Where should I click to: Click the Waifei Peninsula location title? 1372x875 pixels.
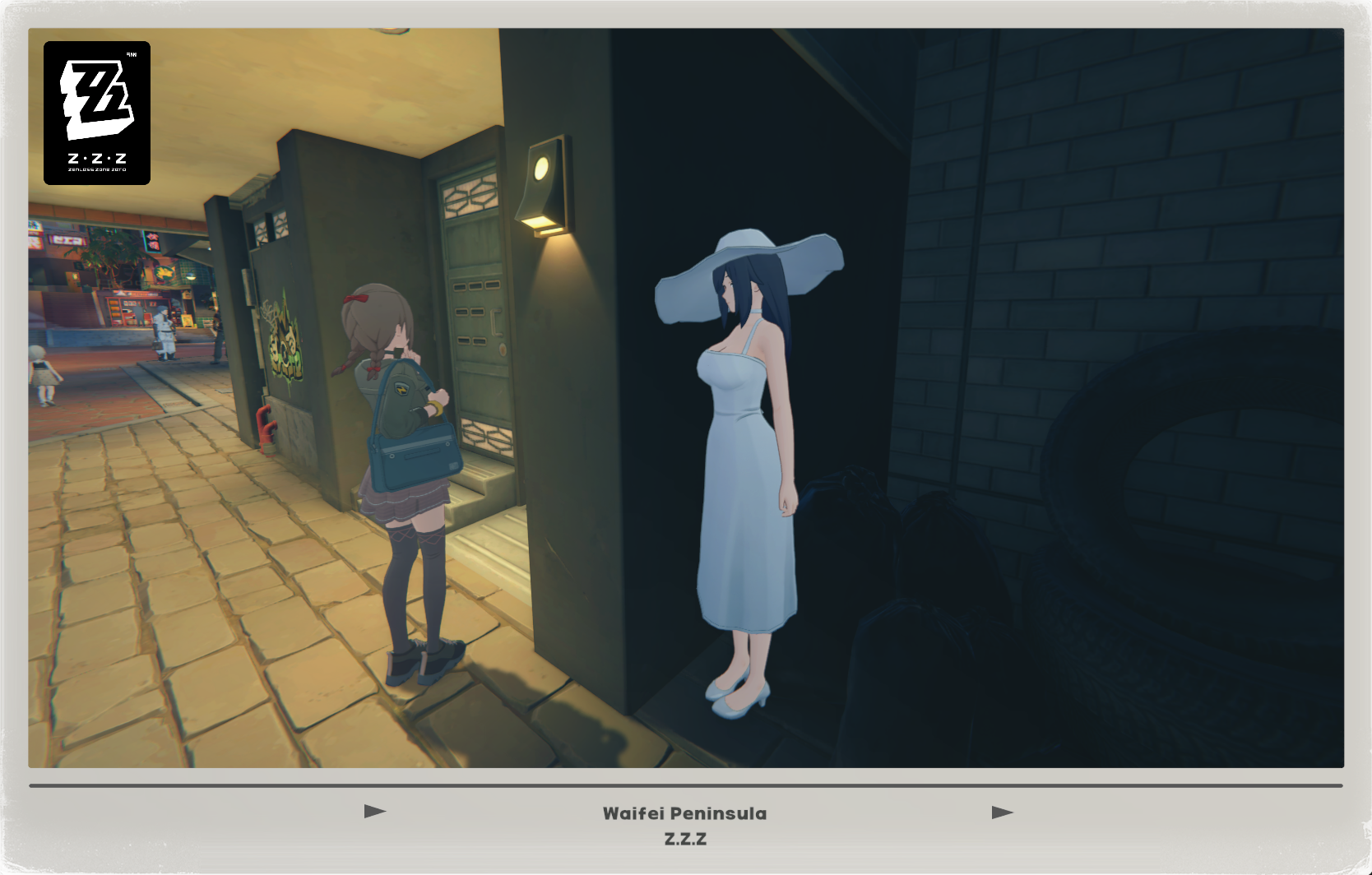pos(684,813)
